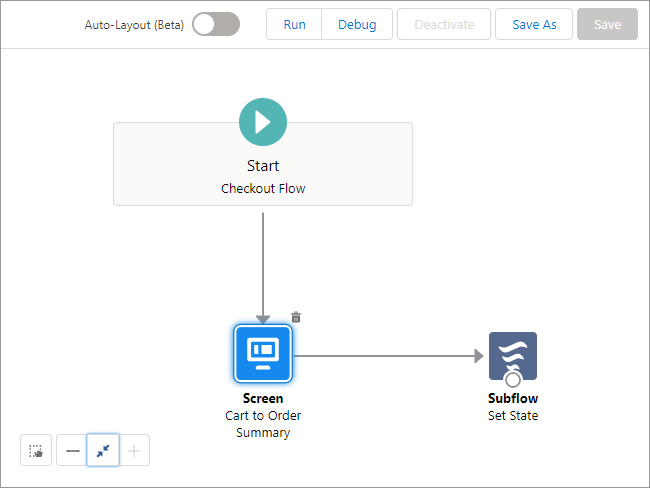This screenshot has height=488, width=650.
Task: Click the Subflow connector circle handle
Action: coord(513,380)
